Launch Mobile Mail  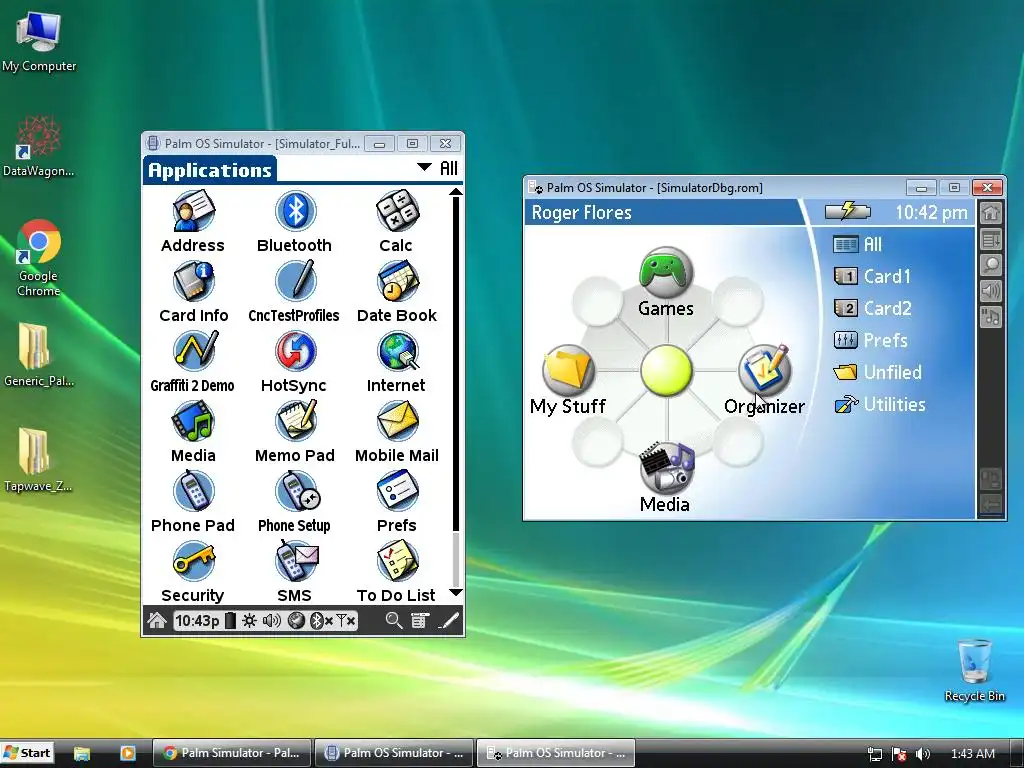click(396, 432)
